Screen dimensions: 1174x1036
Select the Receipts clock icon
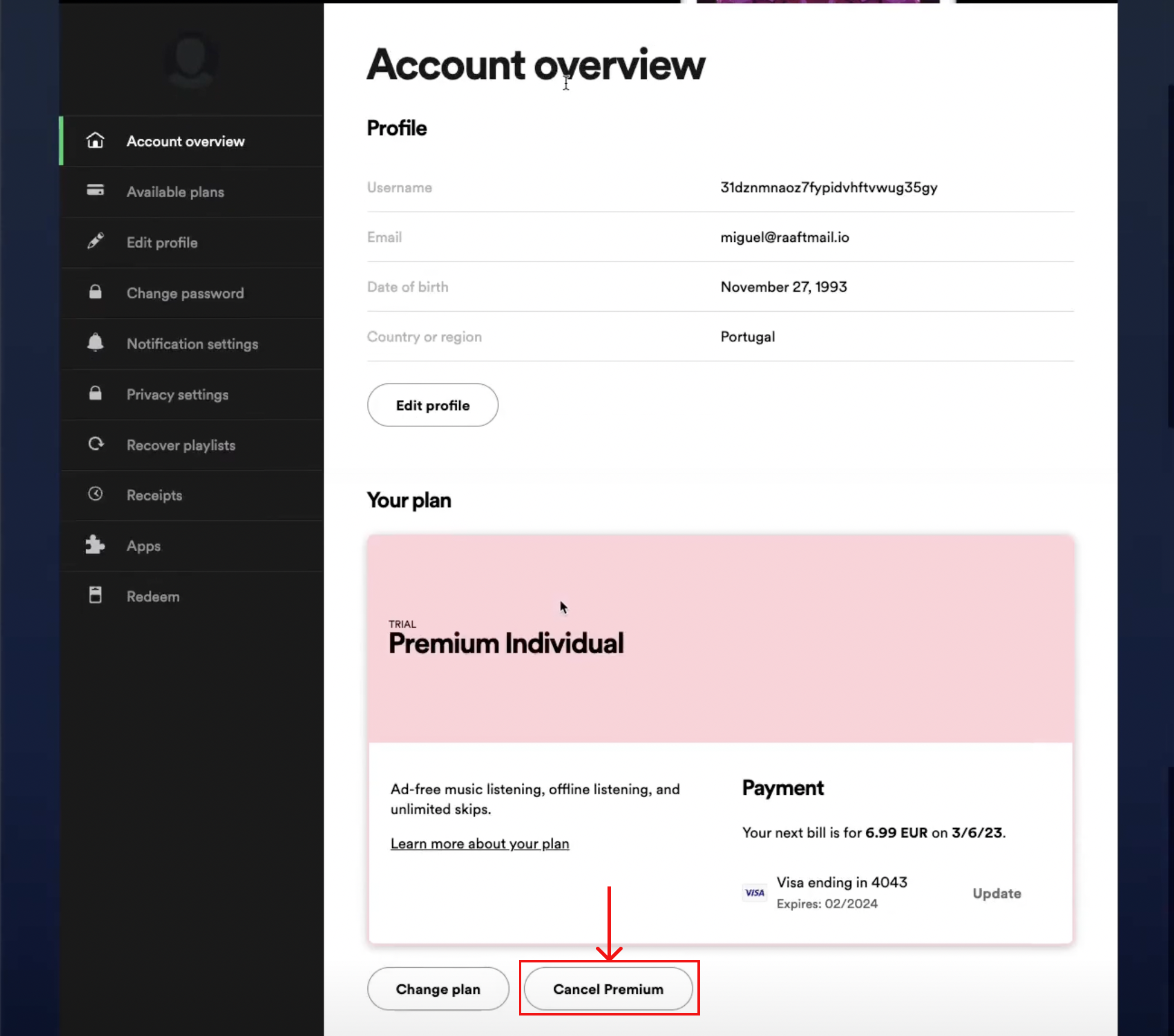tap(96, 494)
